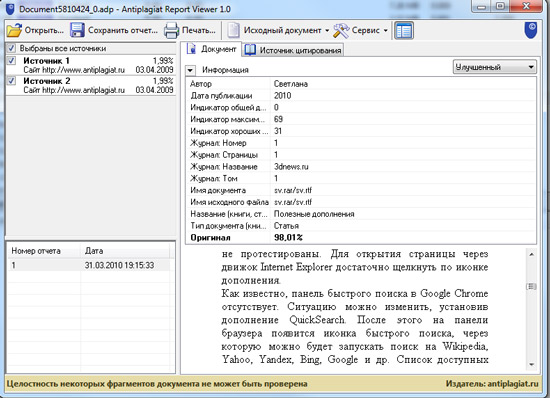
Task: Click the blue shield logo in toolbar
Action: [x=531, y=30]
